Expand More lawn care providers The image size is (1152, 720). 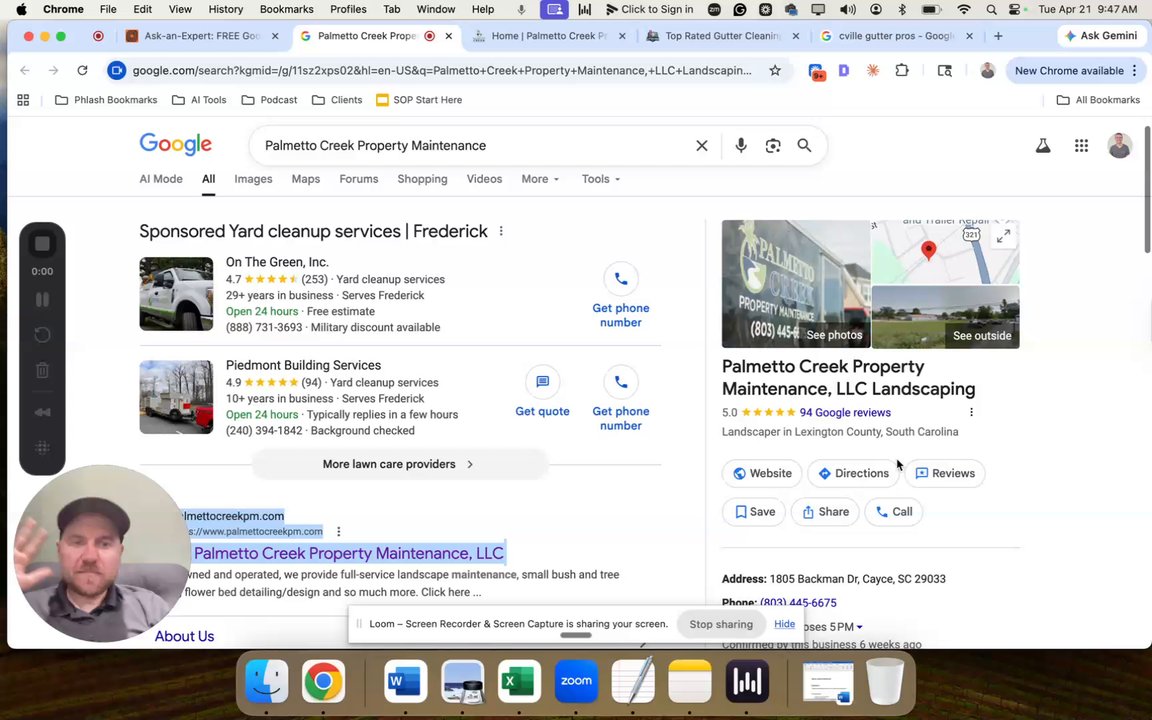(400, 464)
